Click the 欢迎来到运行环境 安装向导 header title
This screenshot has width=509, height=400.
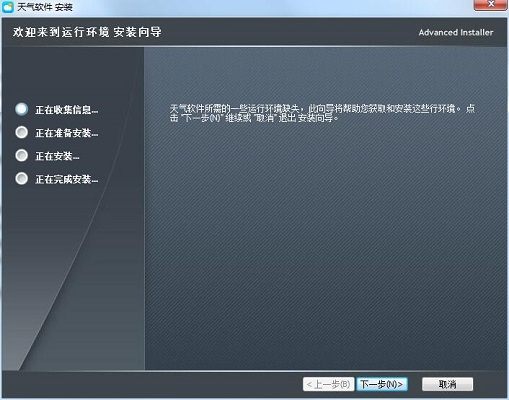(x=87, y=32)
